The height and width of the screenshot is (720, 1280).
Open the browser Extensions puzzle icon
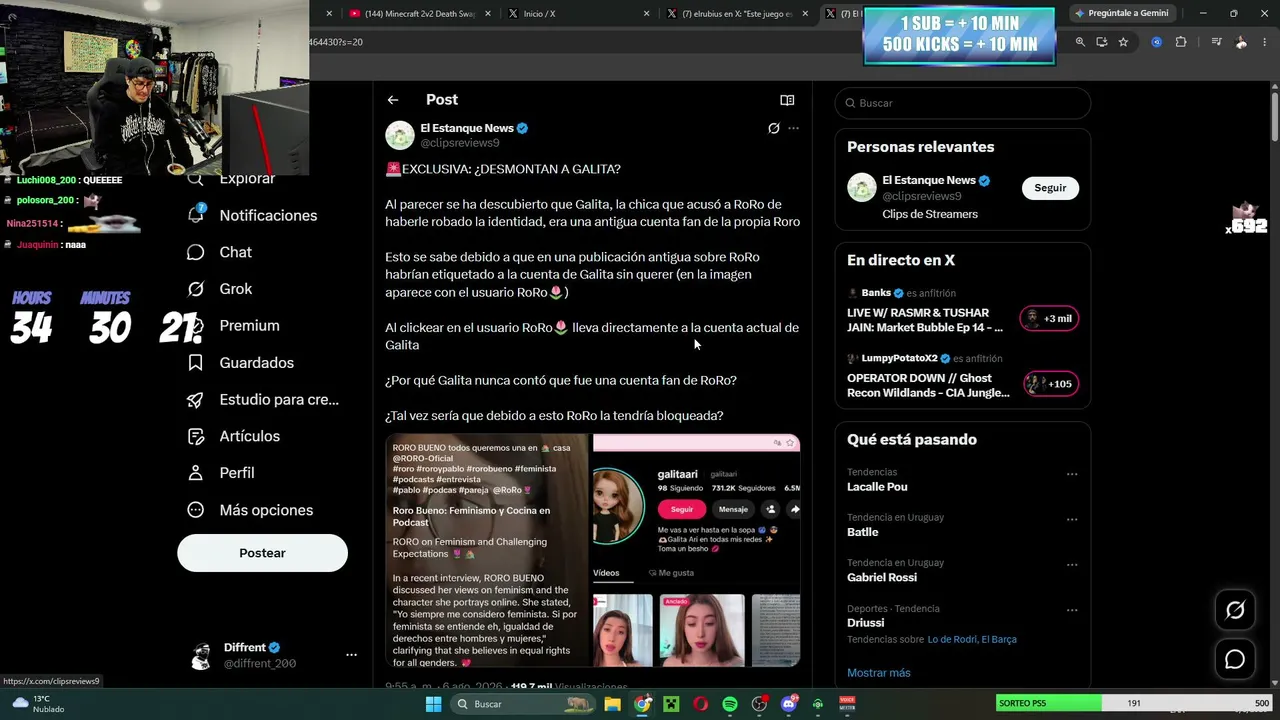tap(1181, 42)
